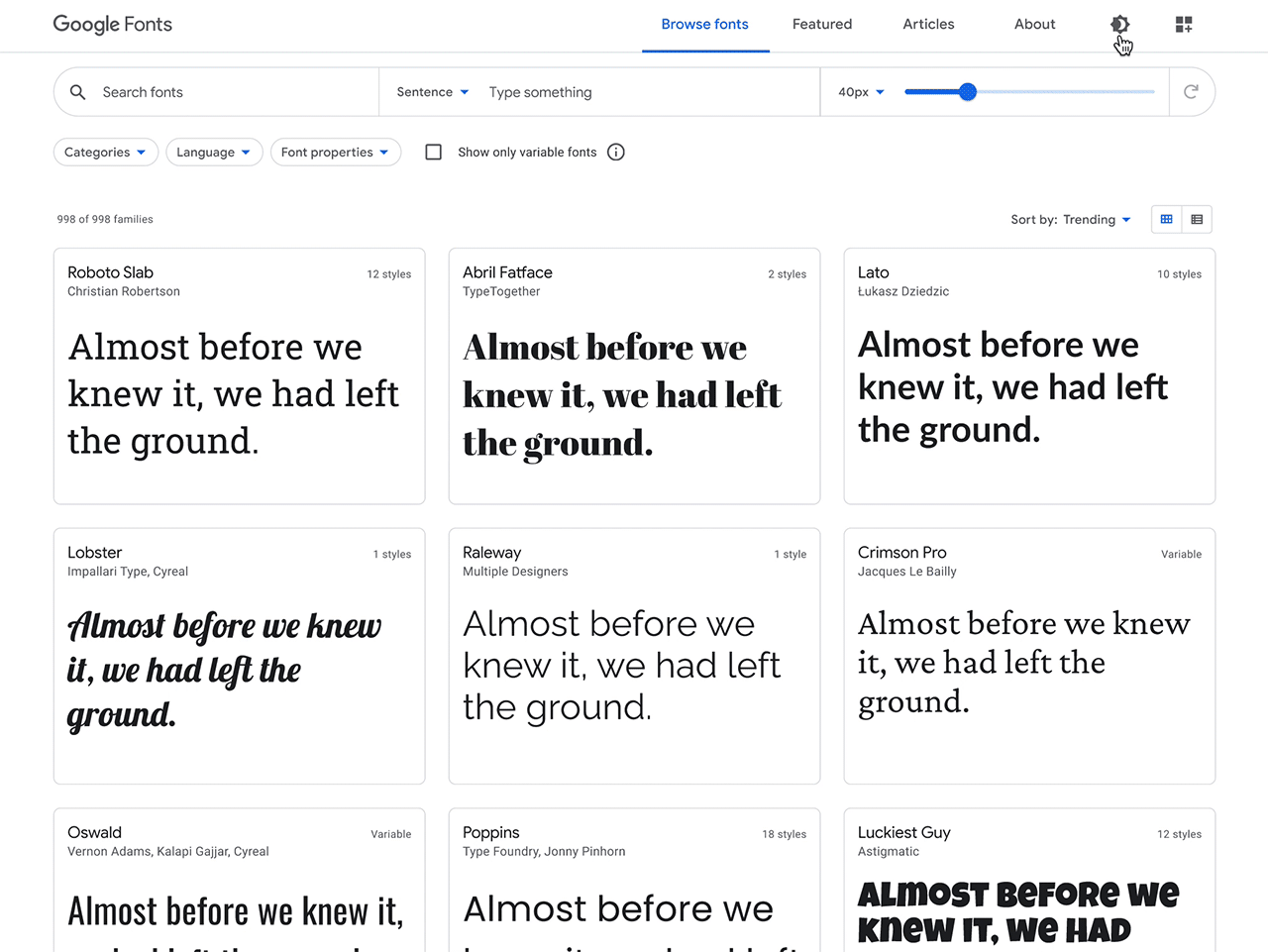
Task: Switch to grid view layout
Action: (1166, 219)
